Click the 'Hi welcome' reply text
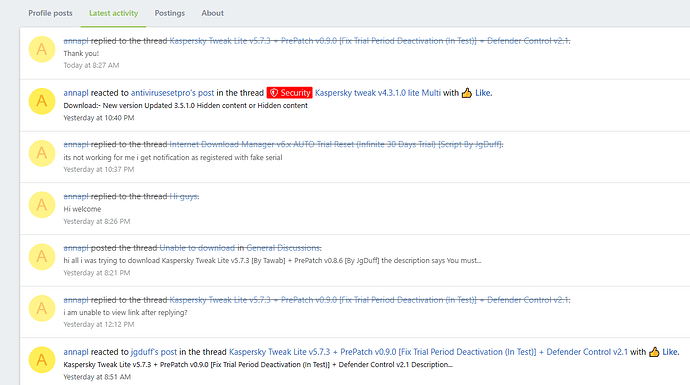 pos(82,209)
